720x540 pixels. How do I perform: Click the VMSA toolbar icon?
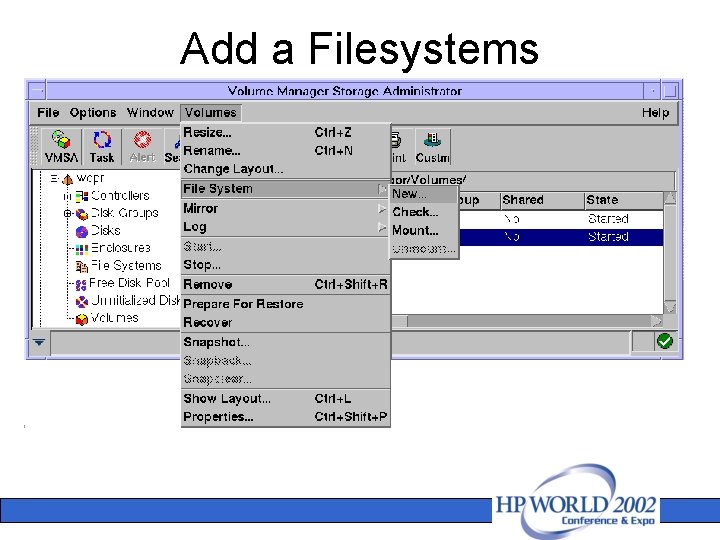[61, 146]
